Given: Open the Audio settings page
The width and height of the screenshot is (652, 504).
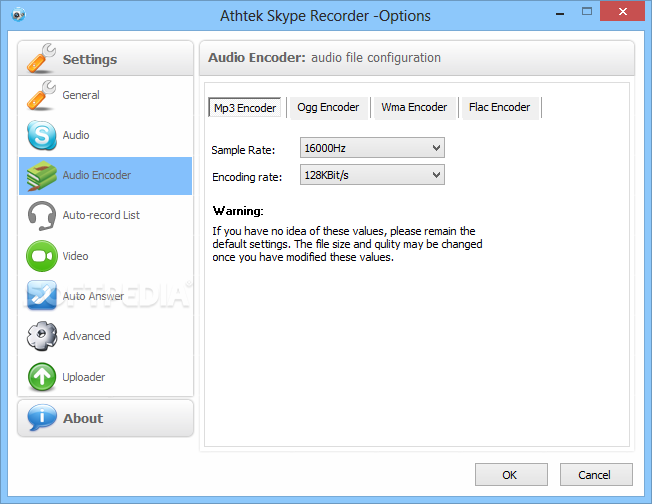Looking at the screenshot, I should tap(105, 135).
